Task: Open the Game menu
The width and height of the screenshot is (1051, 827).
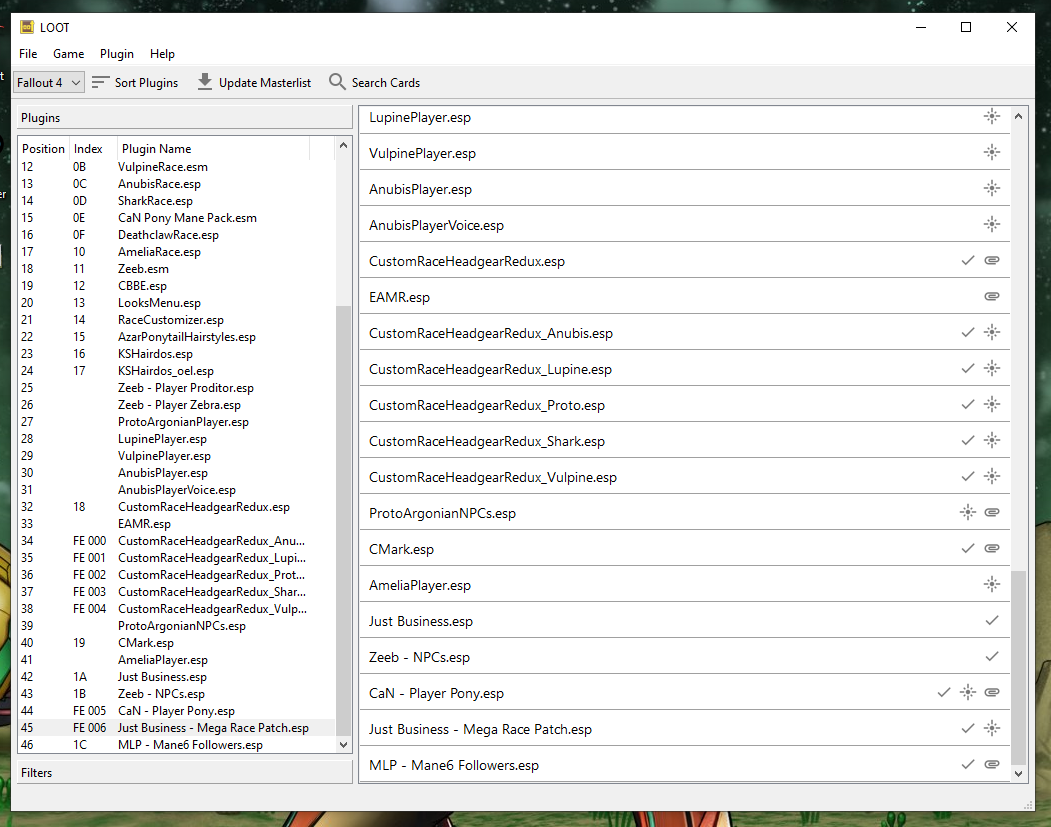Action: coord(68,54)
